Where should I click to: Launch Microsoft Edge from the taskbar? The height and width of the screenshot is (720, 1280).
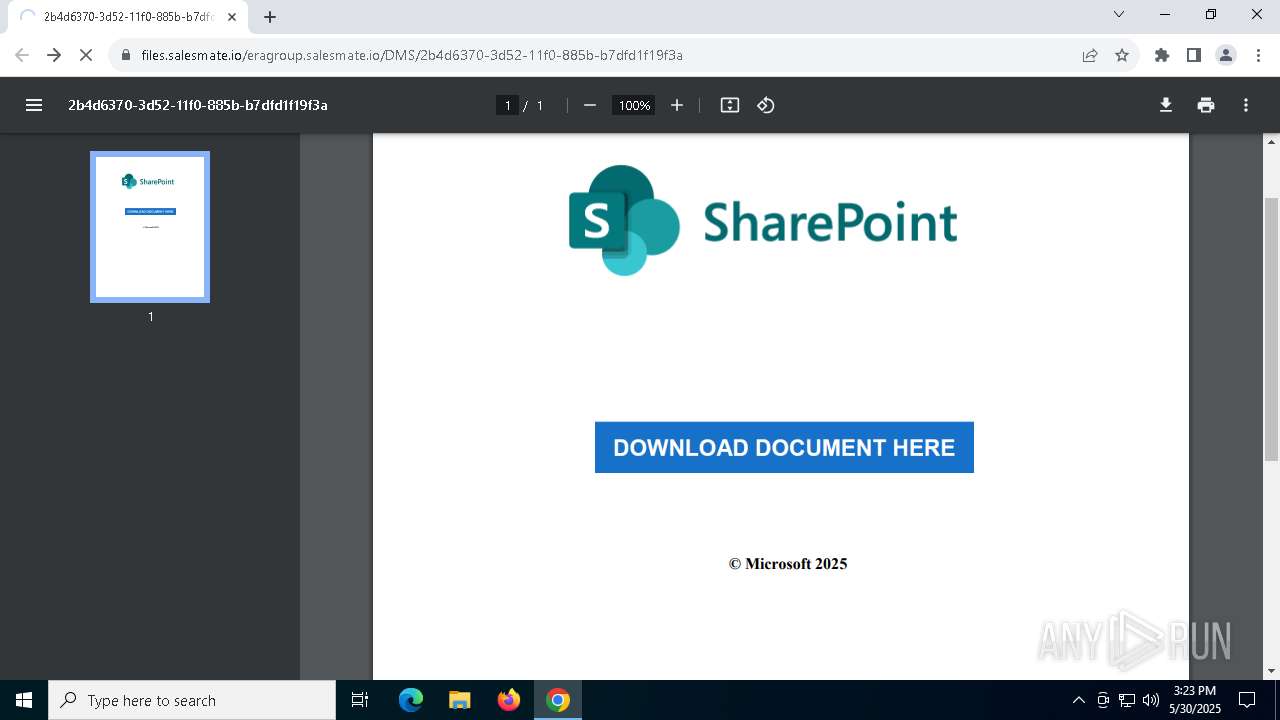click(x=411, y=700)
